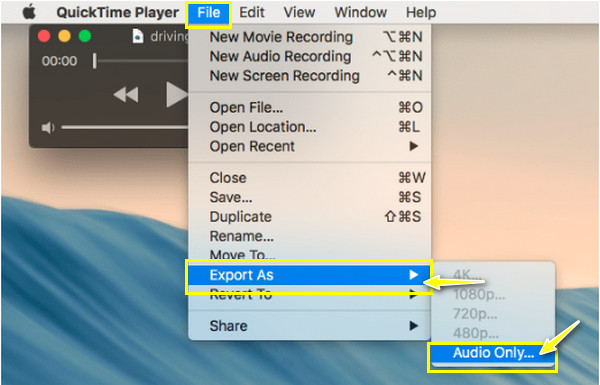Choose Audio Only… export option
This screenshot has width=600, height=385.
pyautogui.click(x=493, y=353)
